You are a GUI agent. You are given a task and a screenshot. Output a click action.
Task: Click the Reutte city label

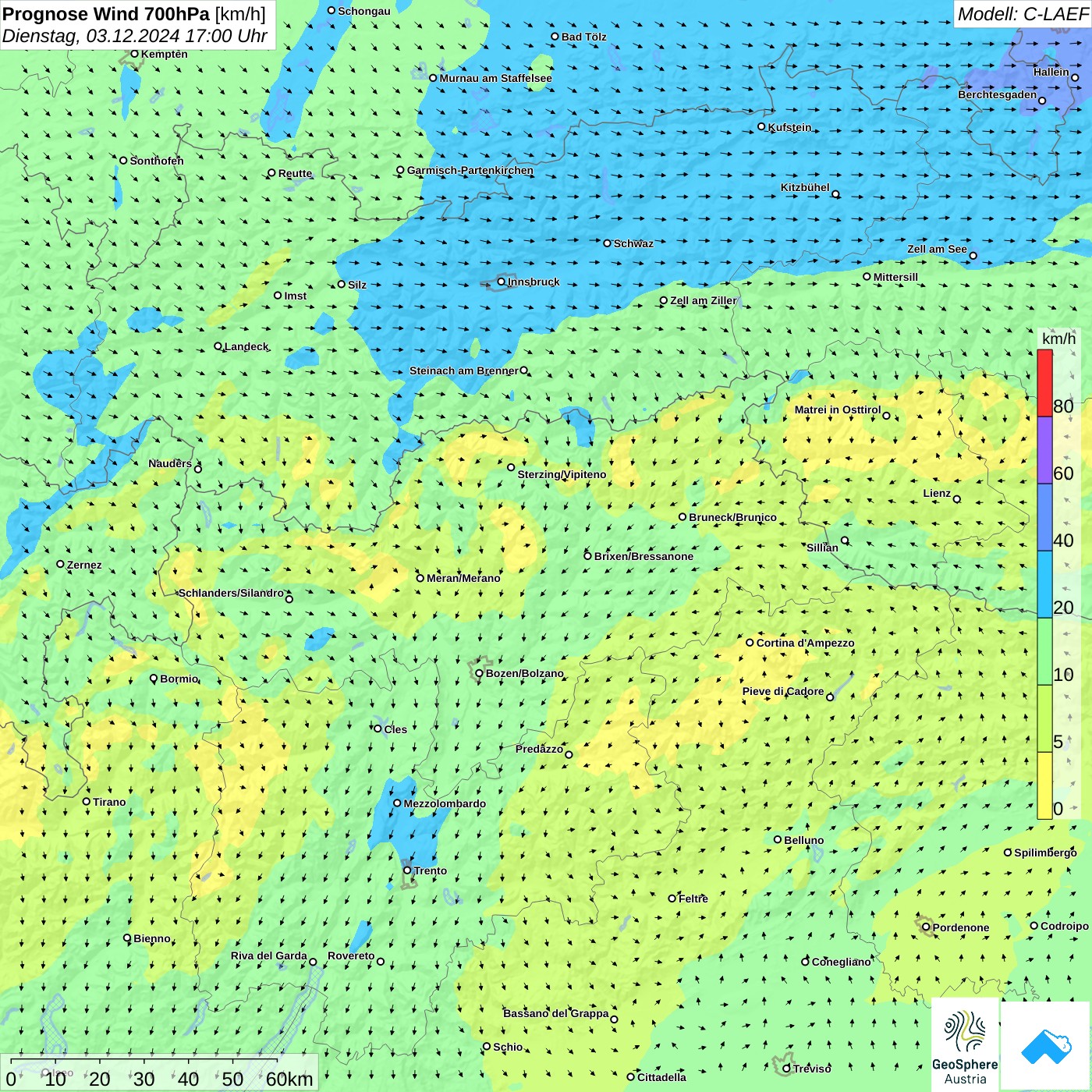(295, 173)
